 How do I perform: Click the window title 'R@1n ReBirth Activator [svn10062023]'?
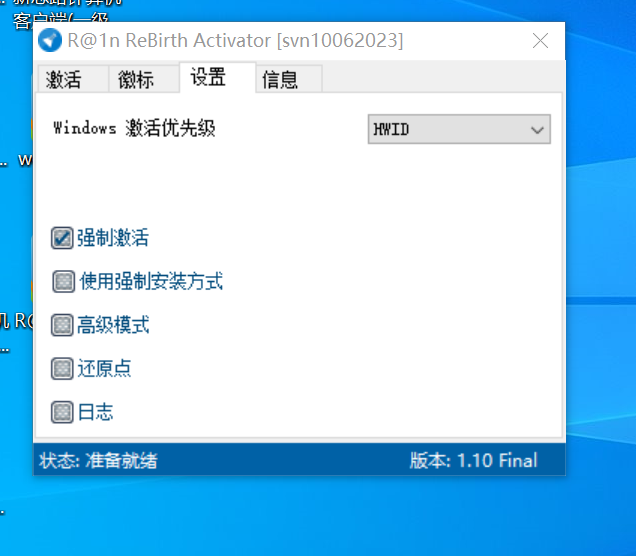tap(235, 41)
